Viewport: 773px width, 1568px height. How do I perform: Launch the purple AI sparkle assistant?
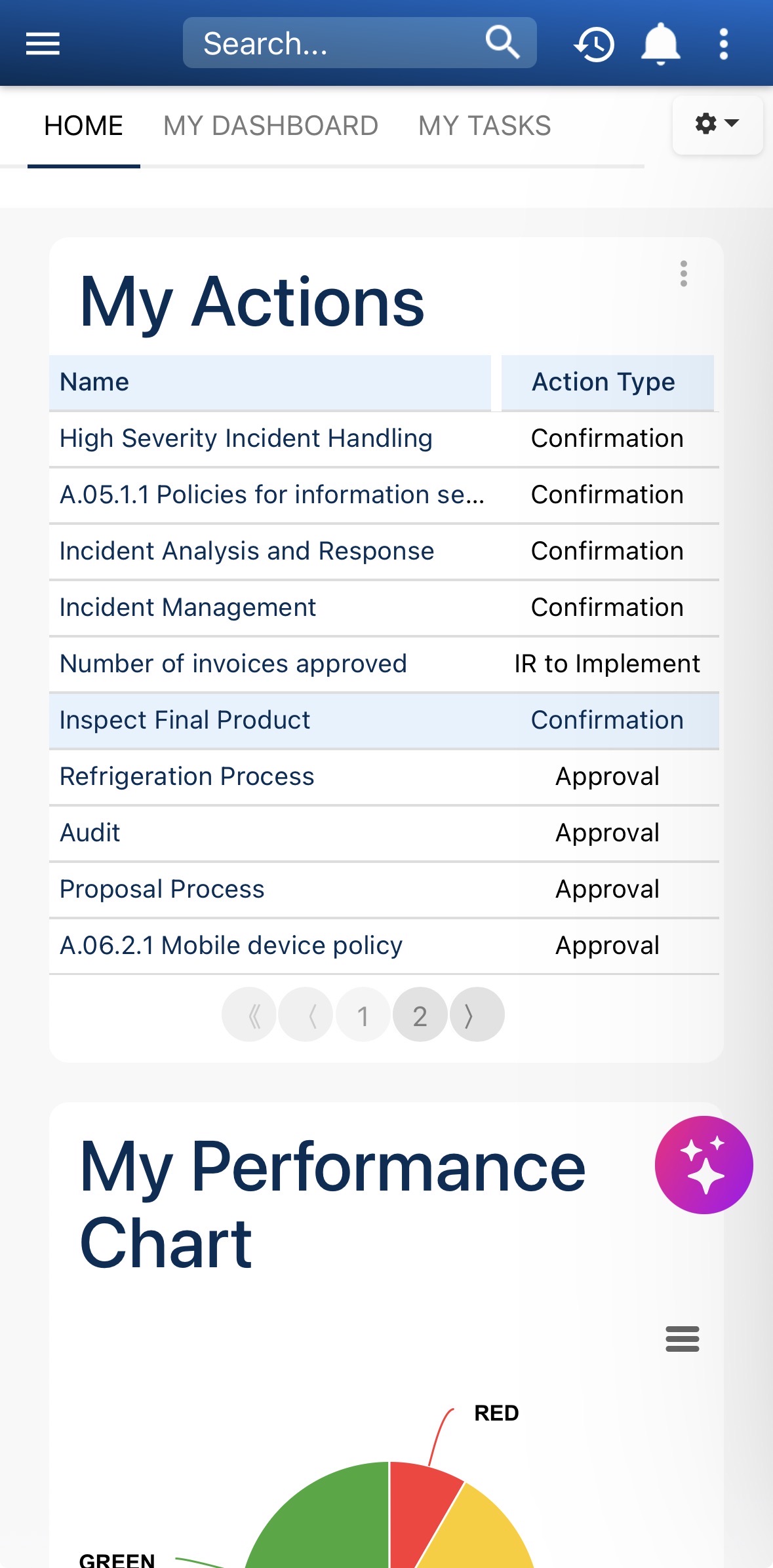(x=704, y=1164)
